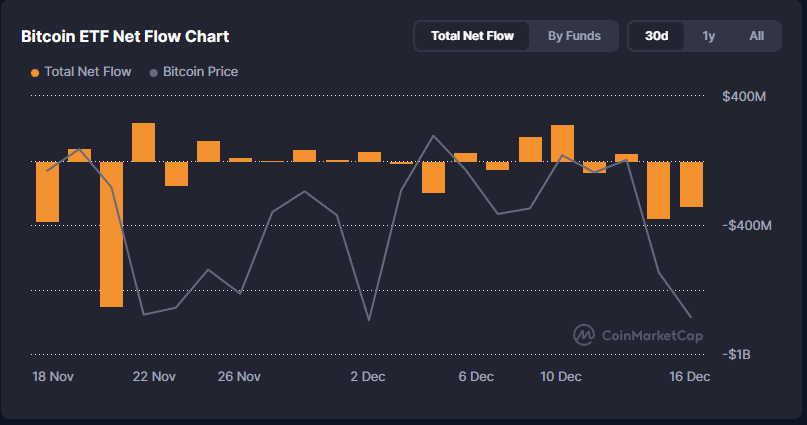The image size is (807, 425).
Task: Click the 6 Dec axis date label
Action: pos(475,377)
